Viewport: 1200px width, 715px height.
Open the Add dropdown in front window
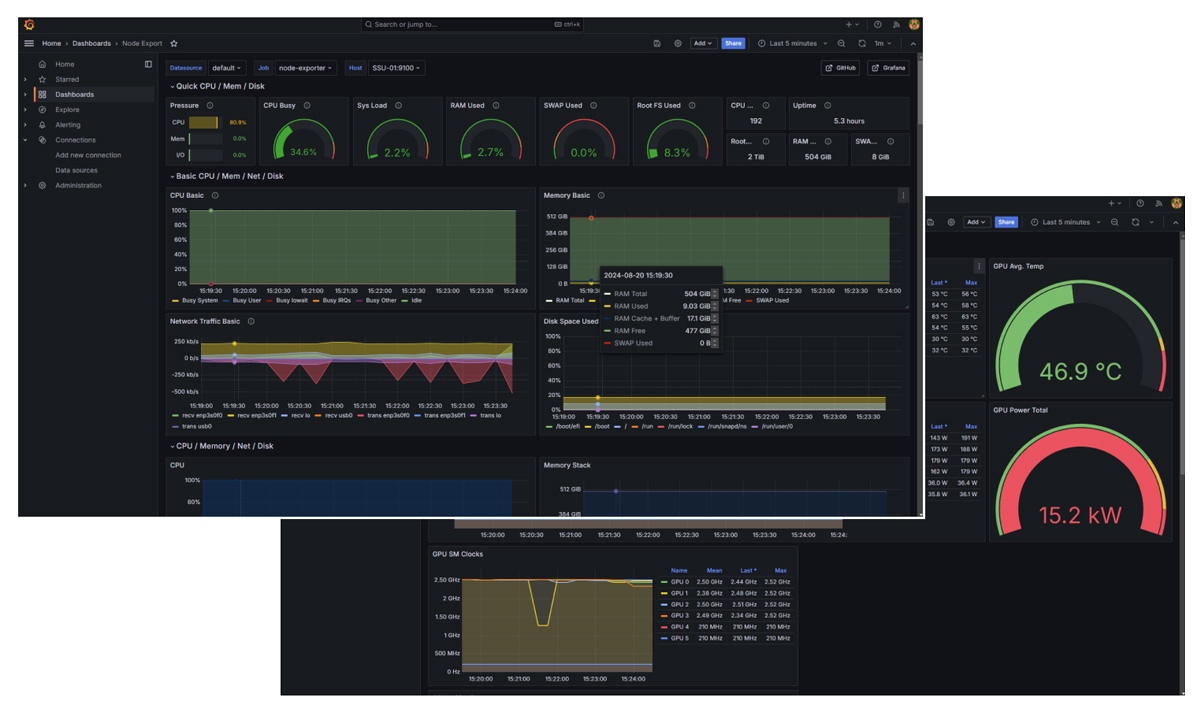(703, 44)
